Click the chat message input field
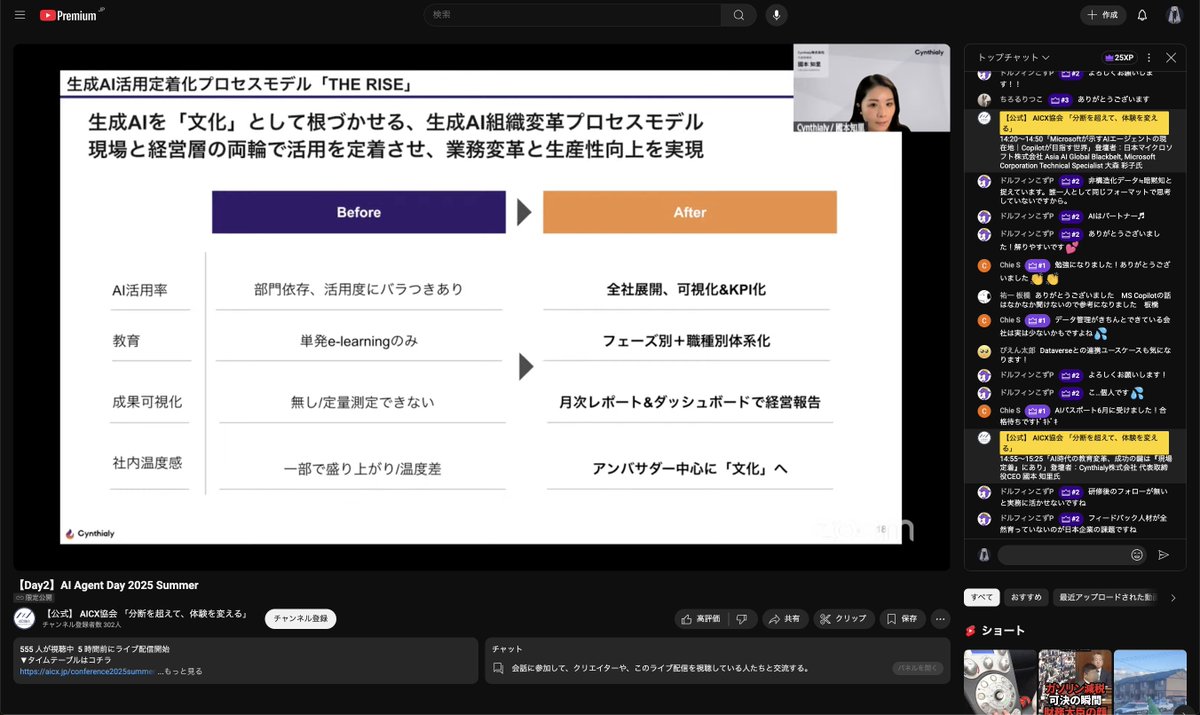This screenshot has height=715, width=1200. (x=1062, y=554)
